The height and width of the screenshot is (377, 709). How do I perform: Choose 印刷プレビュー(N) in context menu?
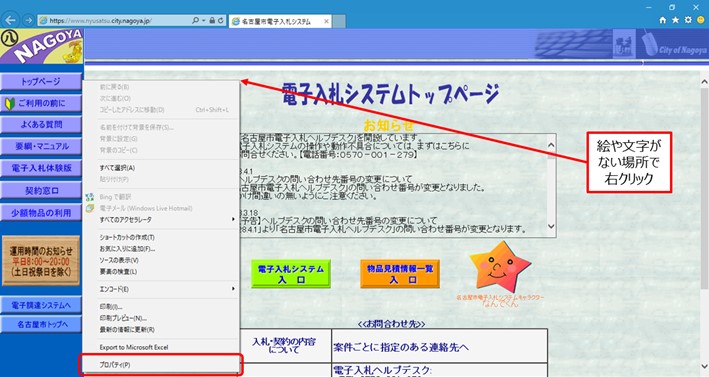pos(161,318)
